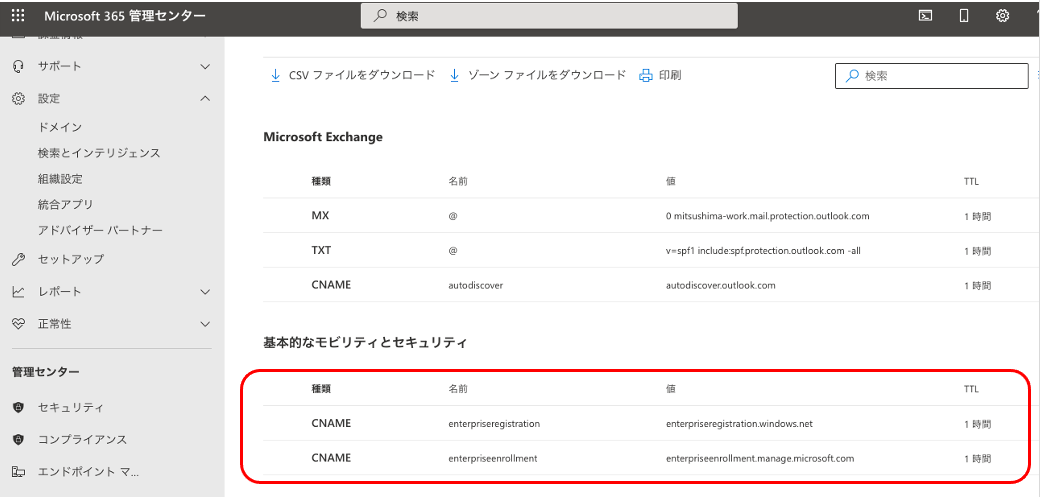Open 組織設定 in the sidebar
The height and width of the screenshot is (497, 1040).
(60, 179)
